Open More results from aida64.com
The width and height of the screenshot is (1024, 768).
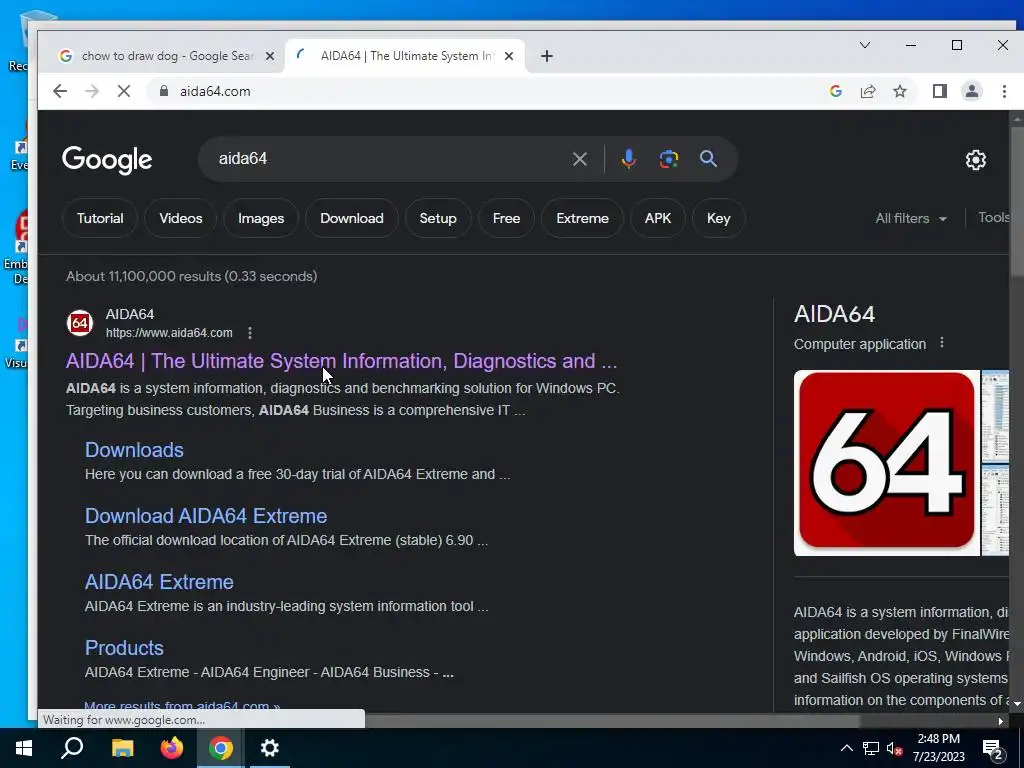pos(182,706)
